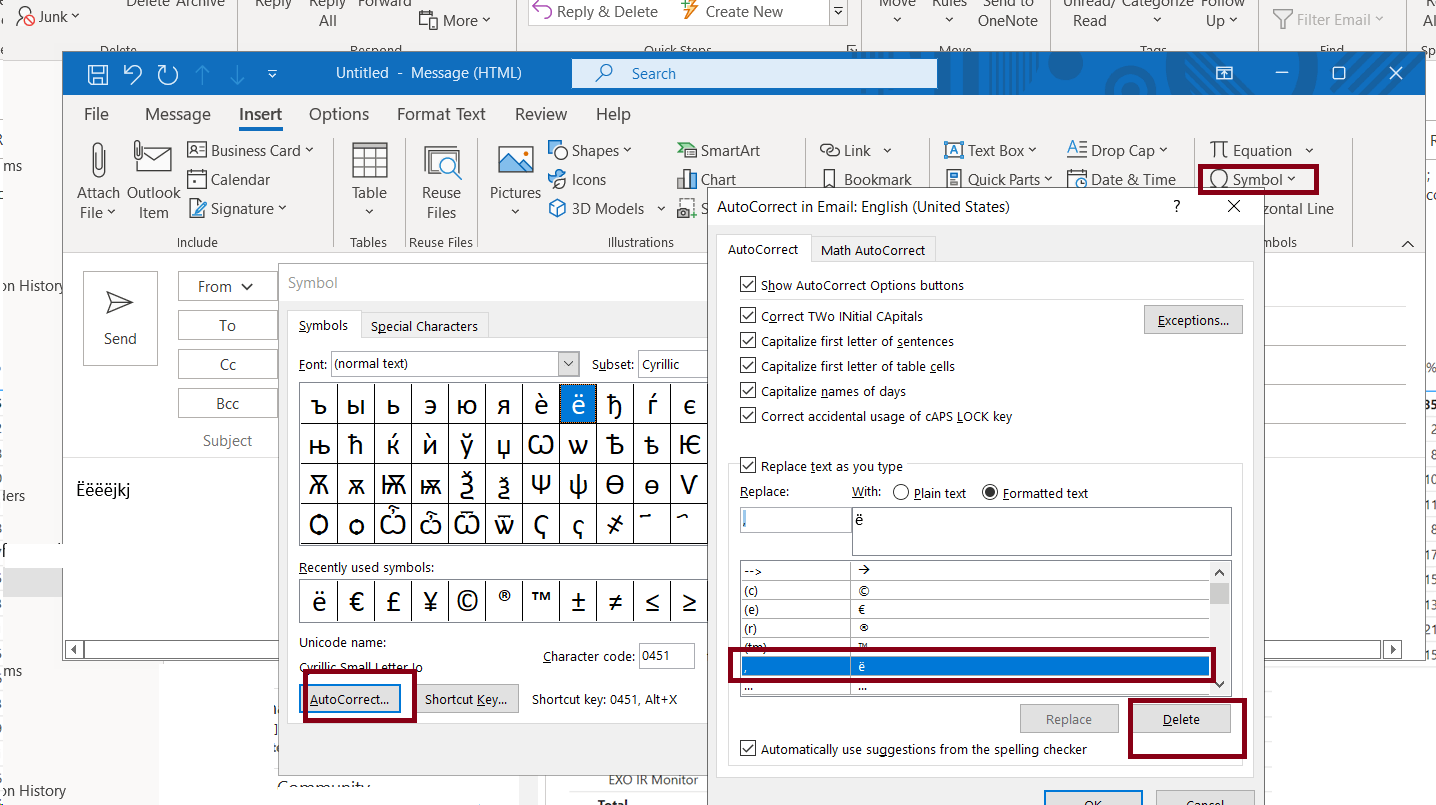Viewport: 1436px width, 805px height.
Task: Click the Exceptions... button
Action: point(1193,320)
